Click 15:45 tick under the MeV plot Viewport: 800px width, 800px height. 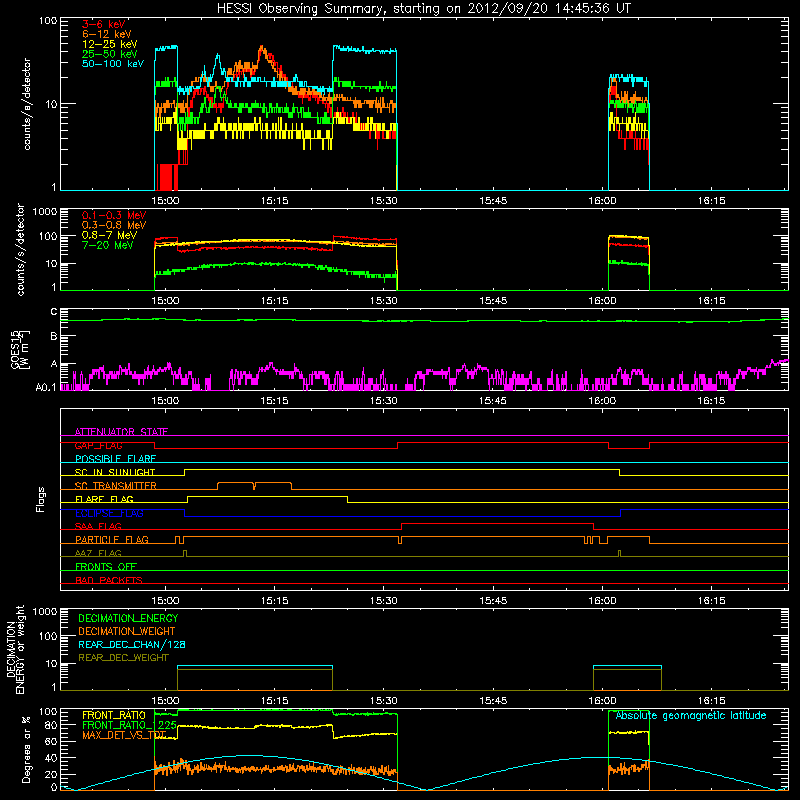click(493, 301)
